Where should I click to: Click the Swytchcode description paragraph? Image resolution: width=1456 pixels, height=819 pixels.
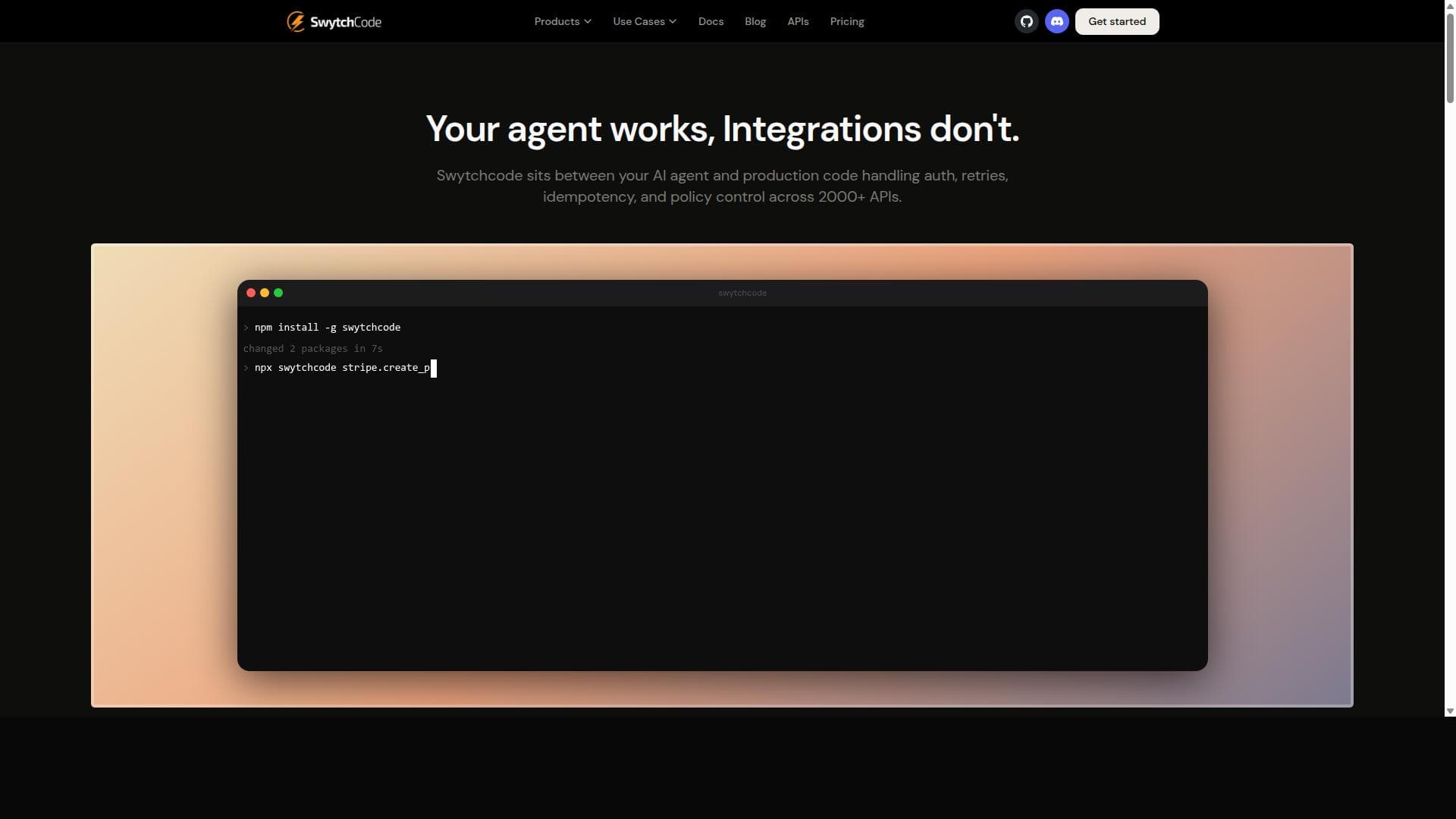[722, 186]
